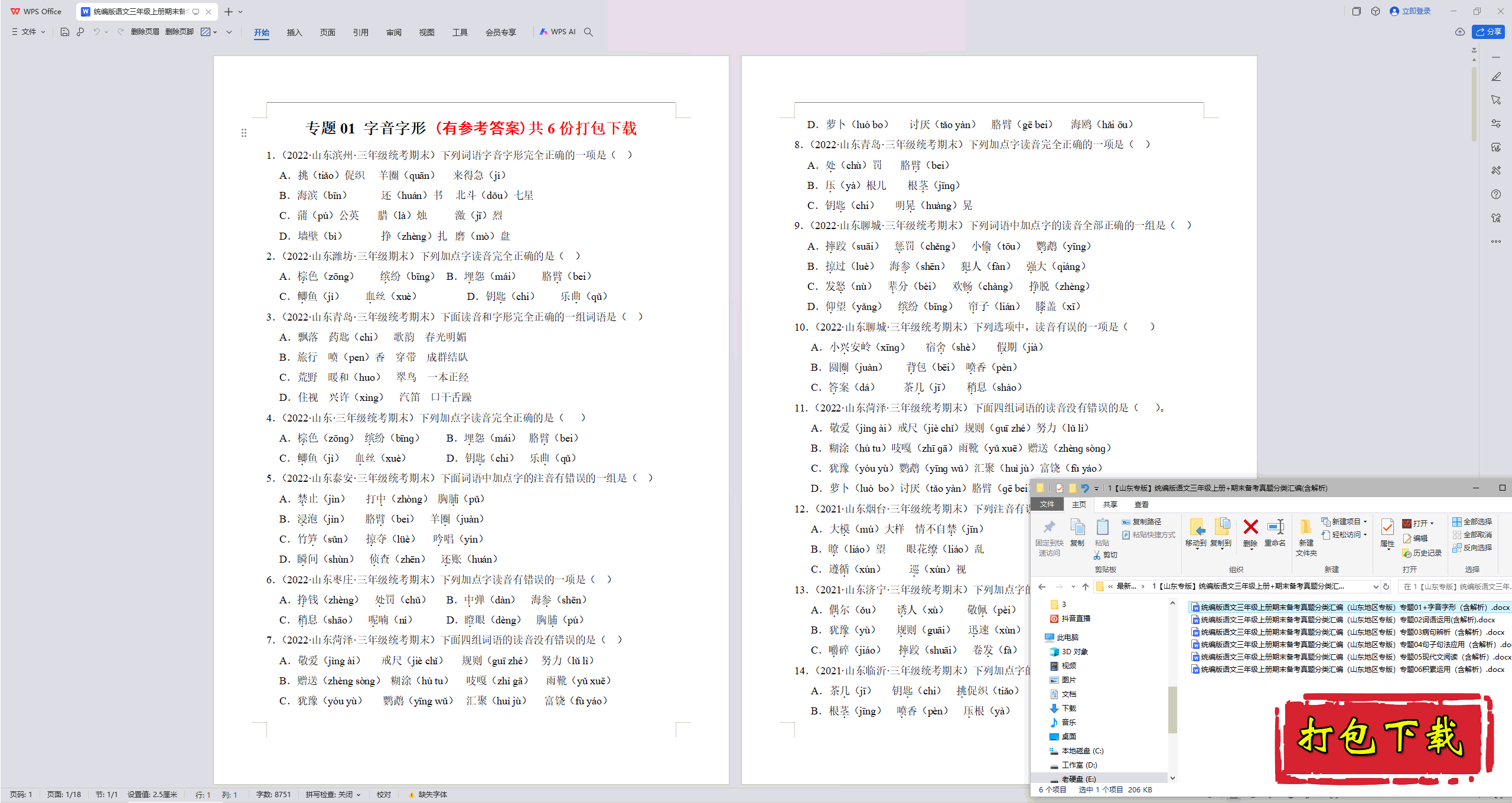Click 新建文件夹 icon in Explorer ribbon
This screenshot has height=803, width=1512.
[1306, 537]
